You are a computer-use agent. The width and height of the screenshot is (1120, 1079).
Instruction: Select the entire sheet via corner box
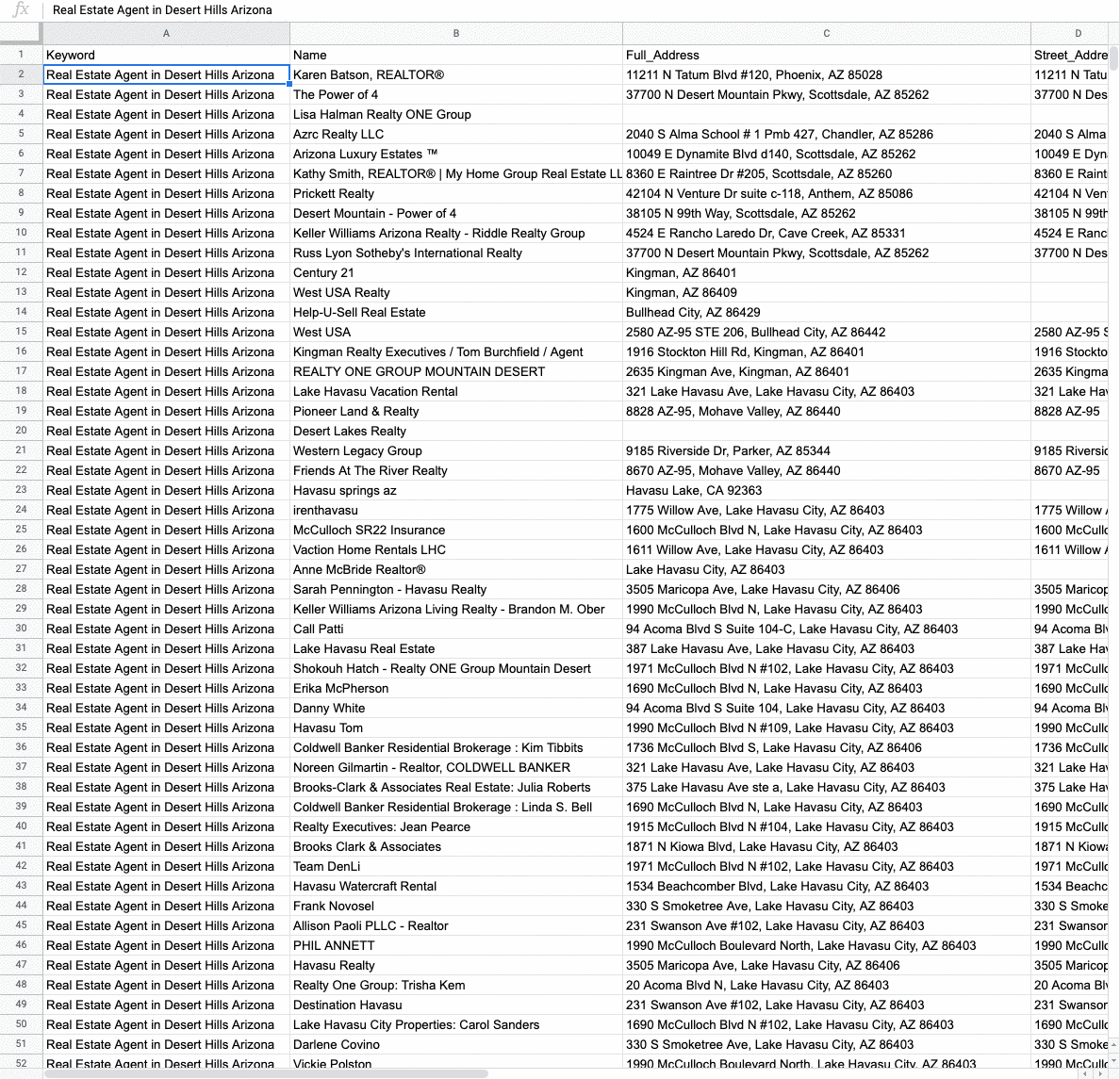point(21,34)
